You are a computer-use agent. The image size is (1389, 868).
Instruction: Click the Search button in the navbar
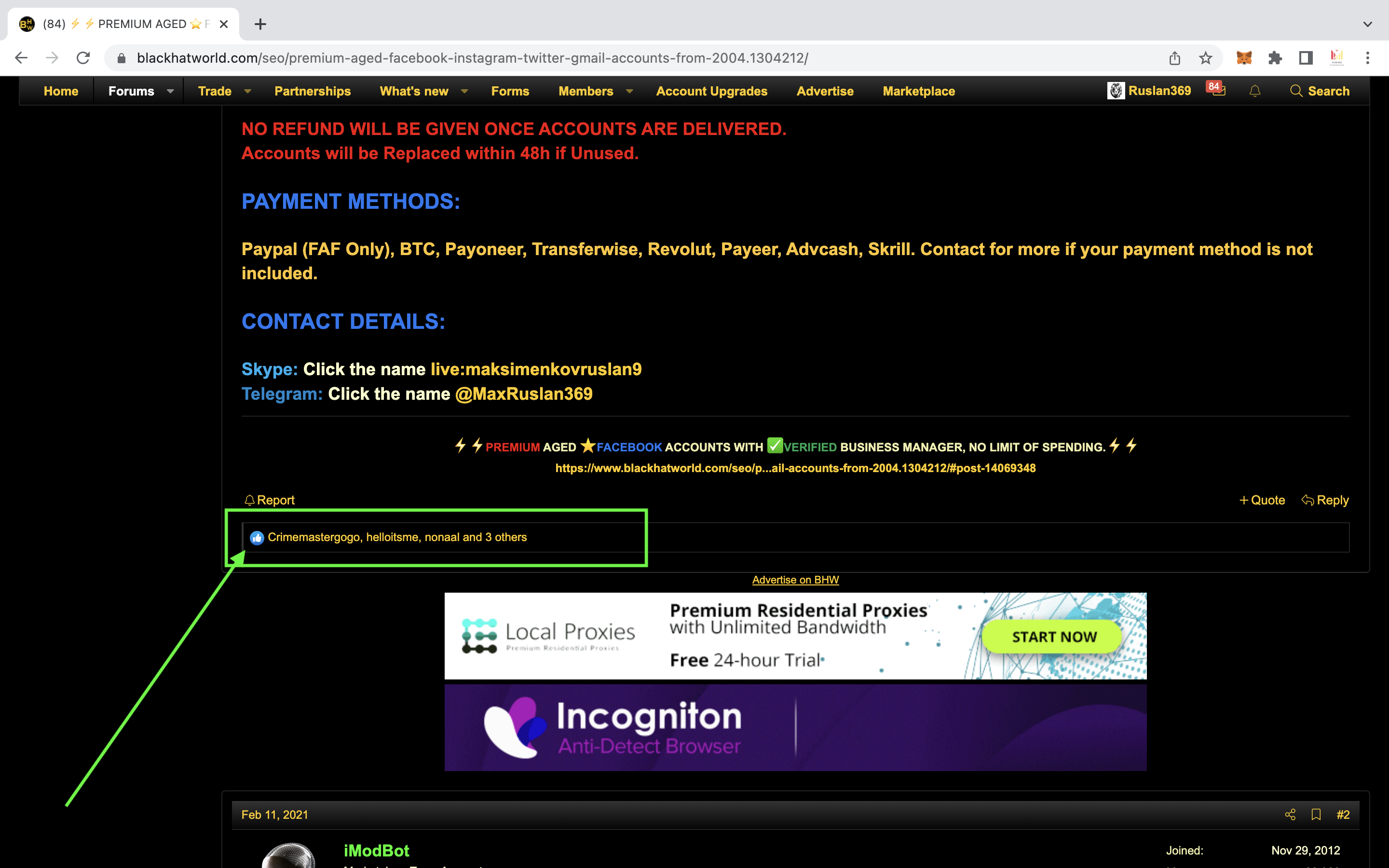tap(1320, 91)
